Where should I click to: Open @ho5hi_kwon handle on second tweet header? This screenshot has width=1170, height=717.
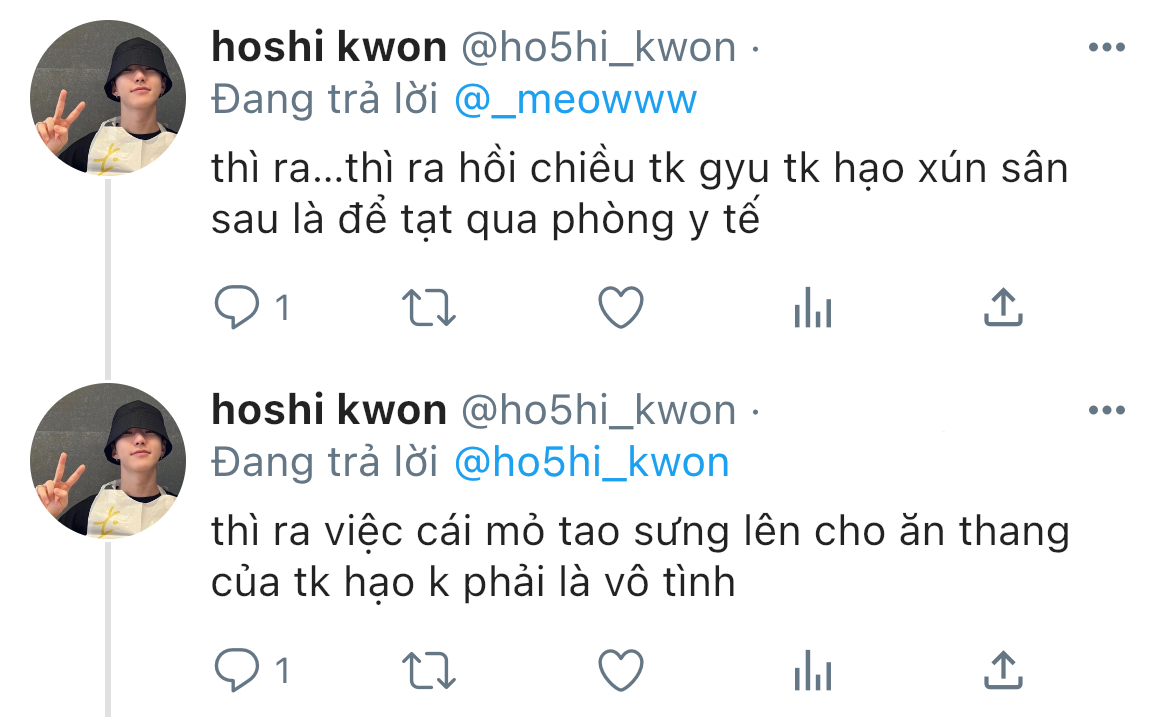(598, 410)
